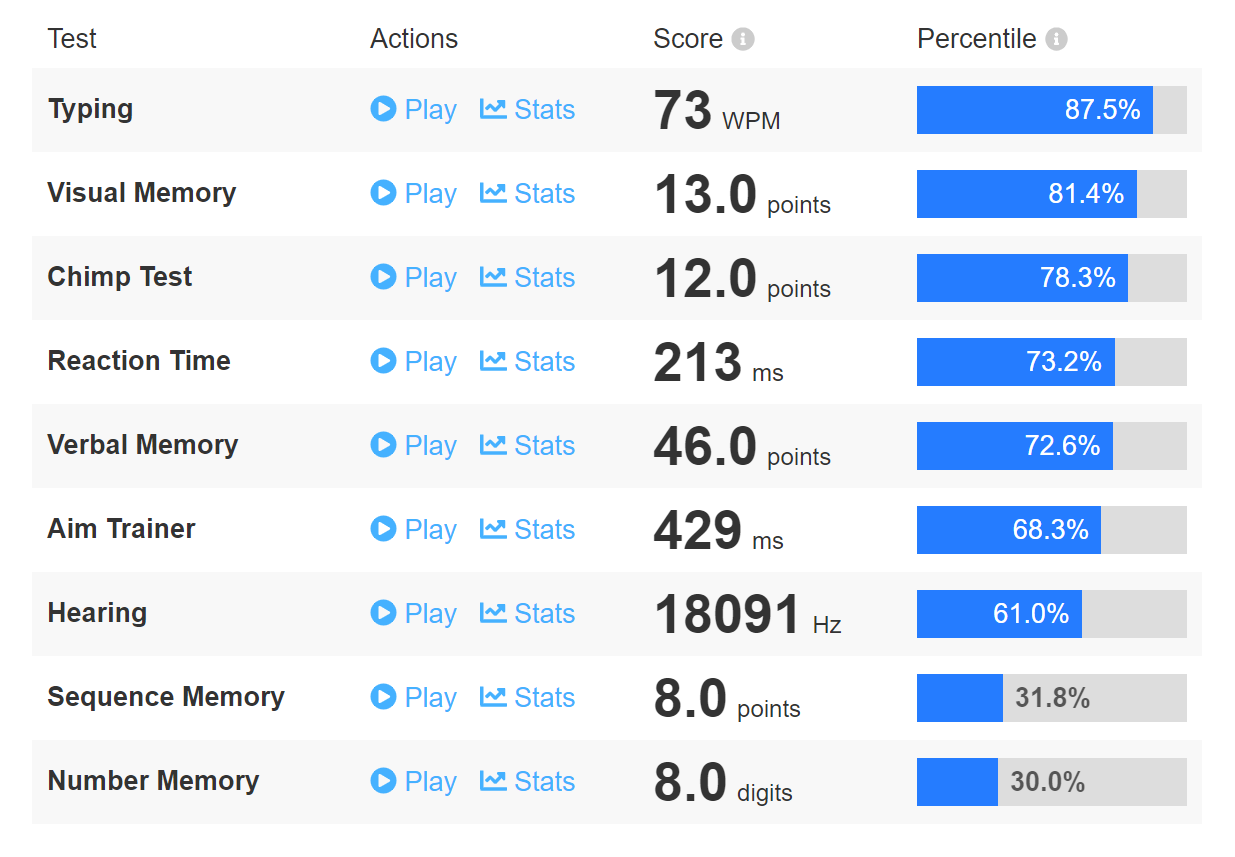Screen dimensions: 1235x857
Task: Click the Stats chart icon for Reaction Time
Action: point(493,361)
